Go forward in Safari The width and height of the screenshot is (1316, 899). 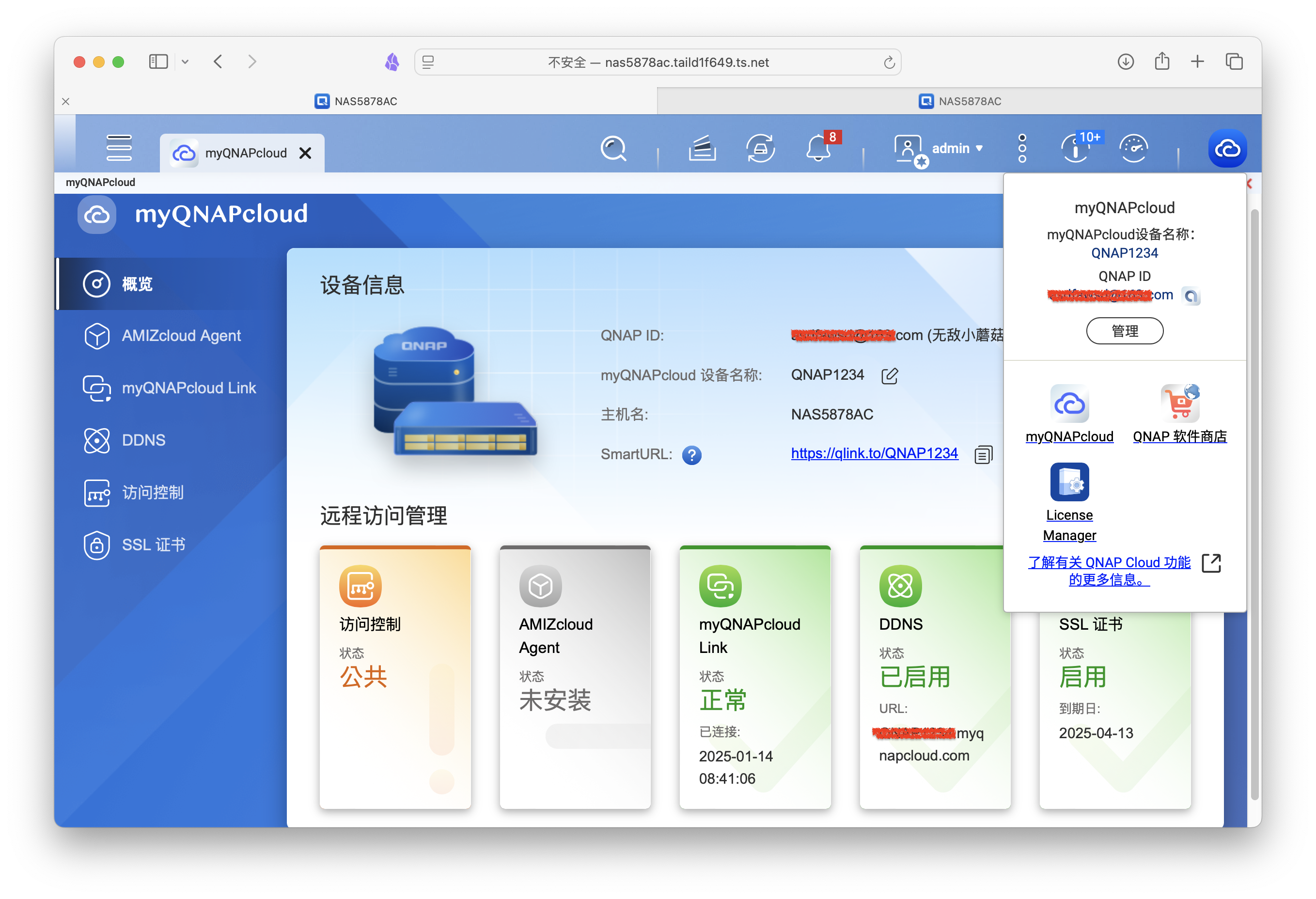click(x=252, y=61)
